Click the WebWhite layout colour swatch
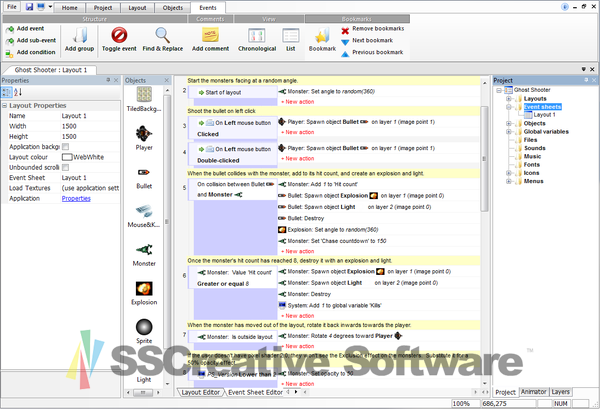The width and height of the screenshot is (600, 409). (67, 157)
